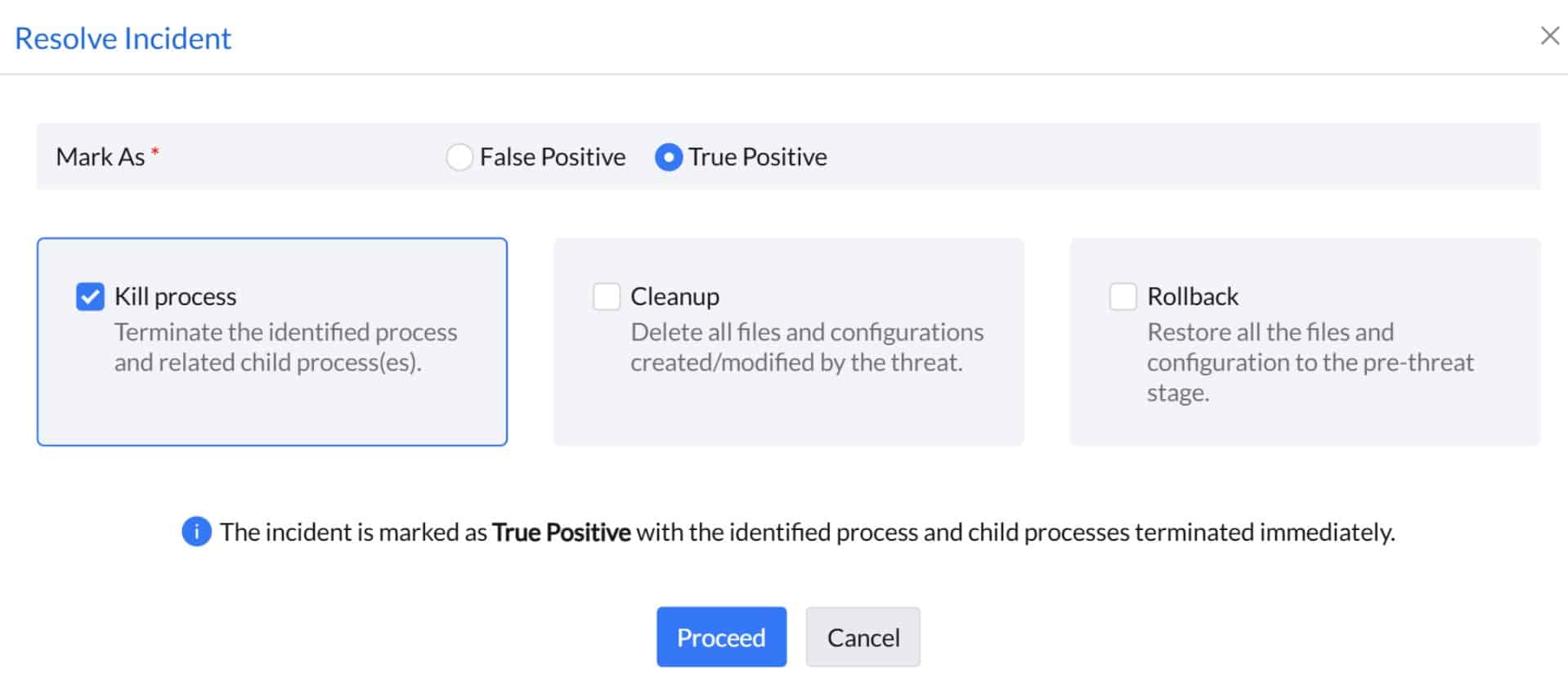Click the blue info icon
The height and width of the screenshot is (679, 1568).
[196, 532]
